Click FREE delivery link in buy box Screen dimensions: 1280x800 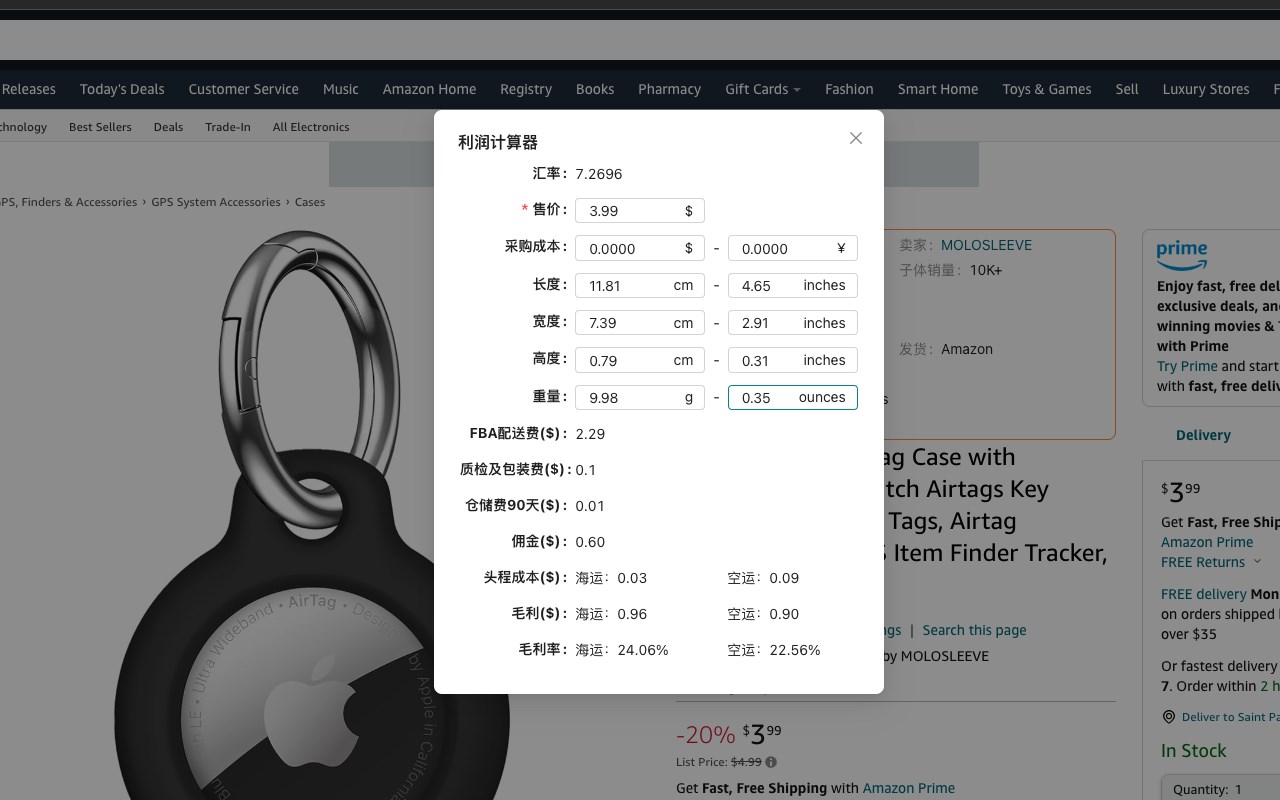(x=1204, y=594)
